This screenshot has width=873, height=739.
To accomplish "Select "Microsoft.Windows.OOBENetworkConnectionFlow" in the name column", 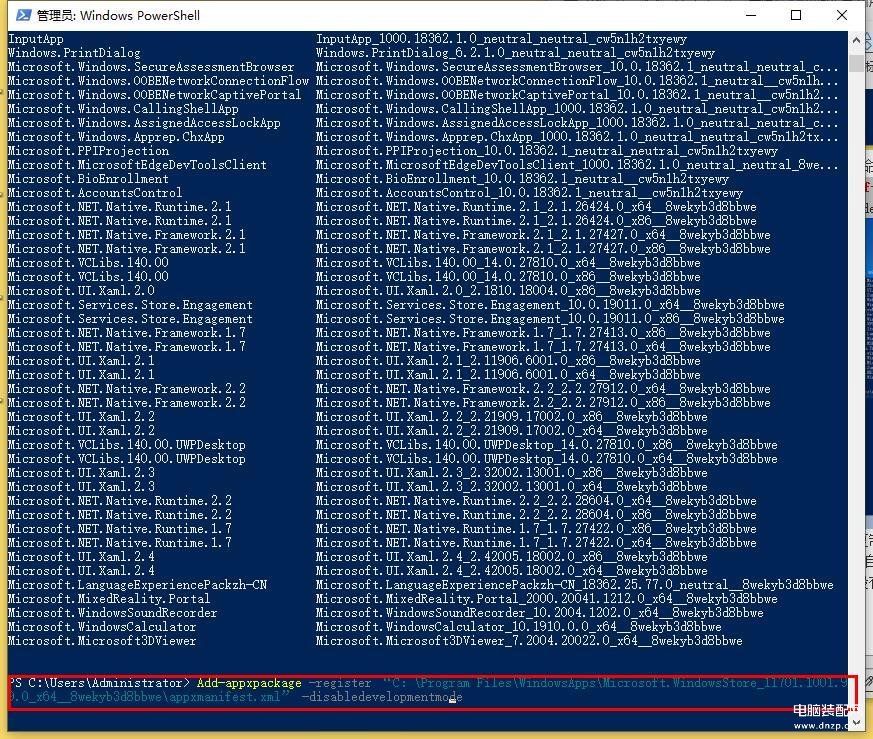I will pos(158,81).
